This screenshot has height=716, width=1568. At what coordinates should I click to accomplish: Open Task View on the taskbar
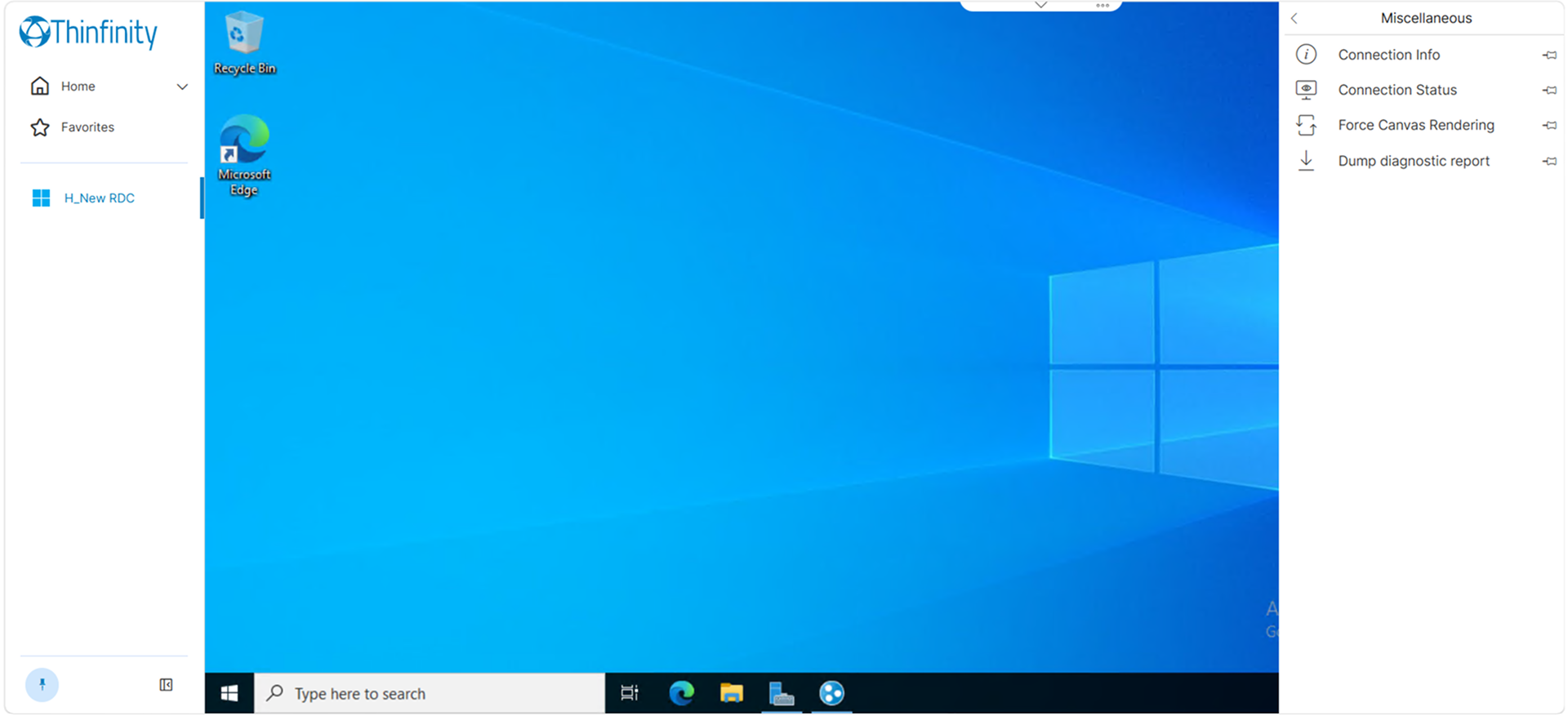(630, 693)
